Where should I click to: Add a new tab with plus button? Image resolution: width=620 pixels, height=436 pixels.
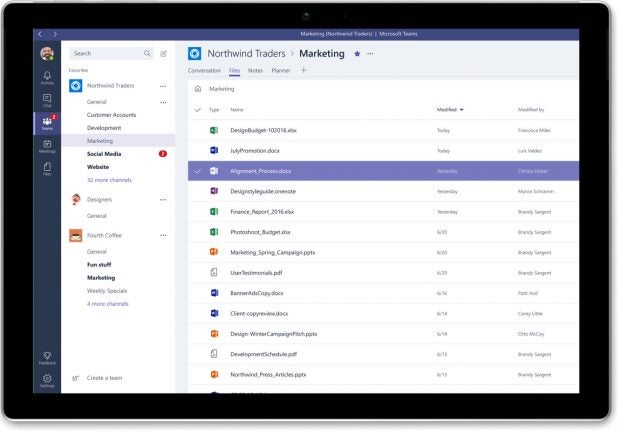(x=303, y=70)
